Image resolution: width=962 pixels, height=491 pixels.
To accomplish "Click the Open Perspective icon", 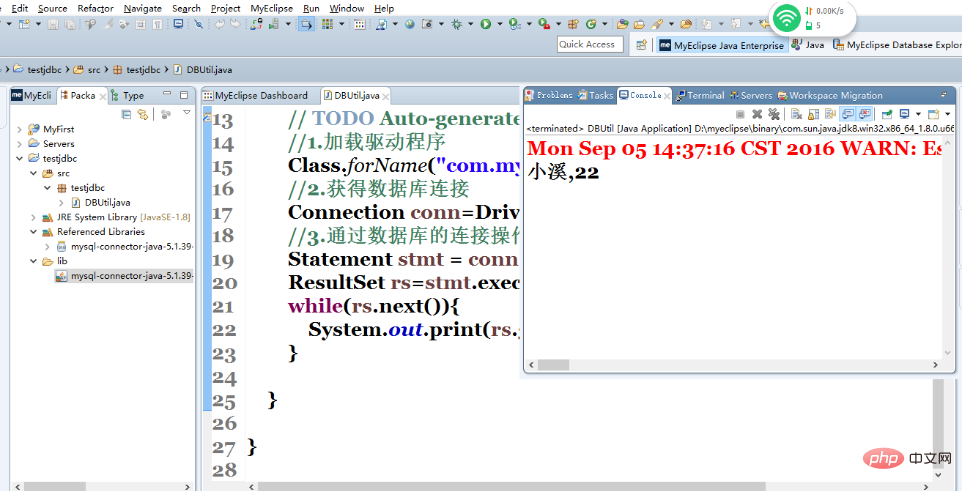I will coord(641,45).
